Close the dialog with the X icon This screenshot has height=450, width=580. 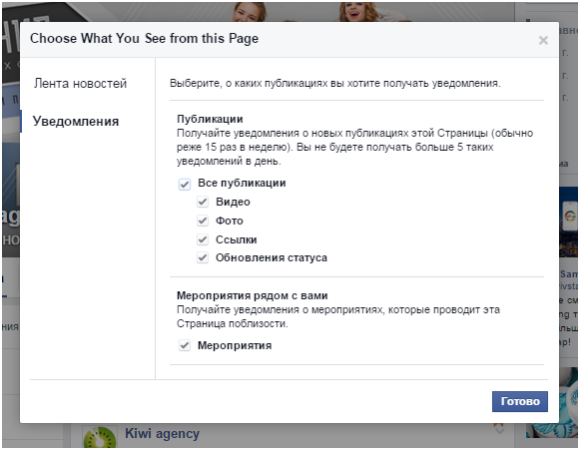[x=543, y=40]
